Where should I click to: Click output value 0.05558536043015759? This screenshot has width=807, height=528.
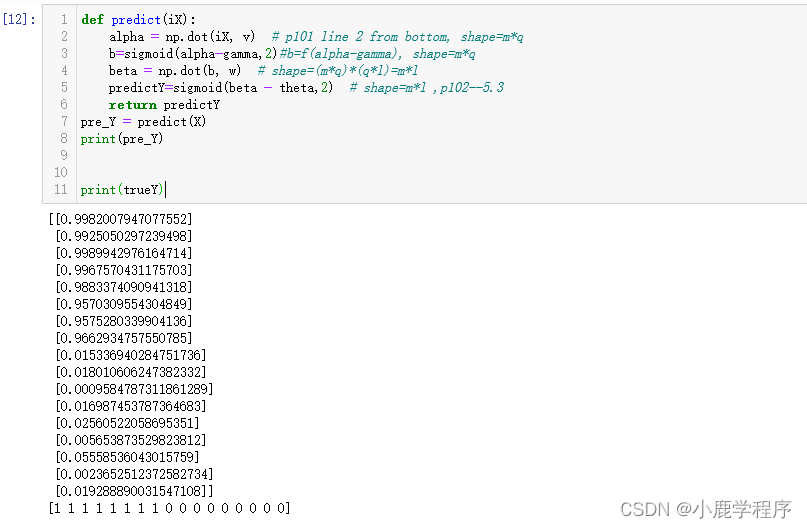(127, 457)
